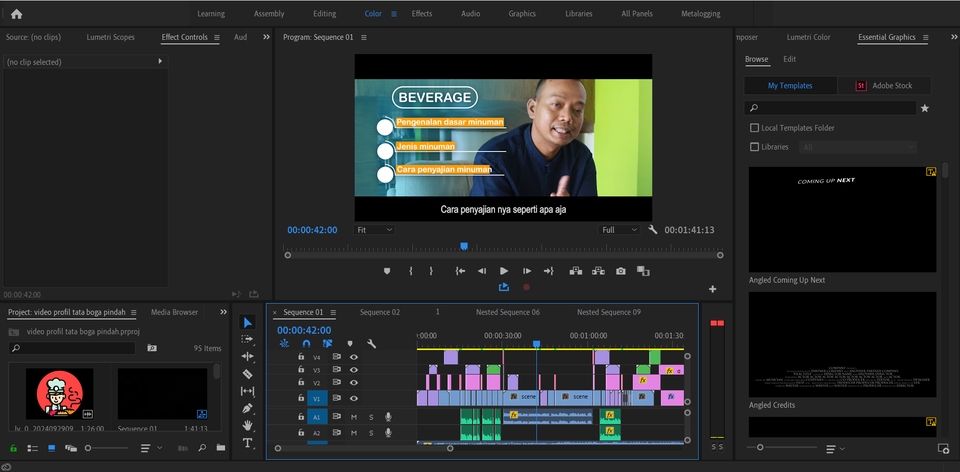Screen dimensions: 960x472
Task: Open the Fit zoom level dropdown
Action: tap(375, 230)
